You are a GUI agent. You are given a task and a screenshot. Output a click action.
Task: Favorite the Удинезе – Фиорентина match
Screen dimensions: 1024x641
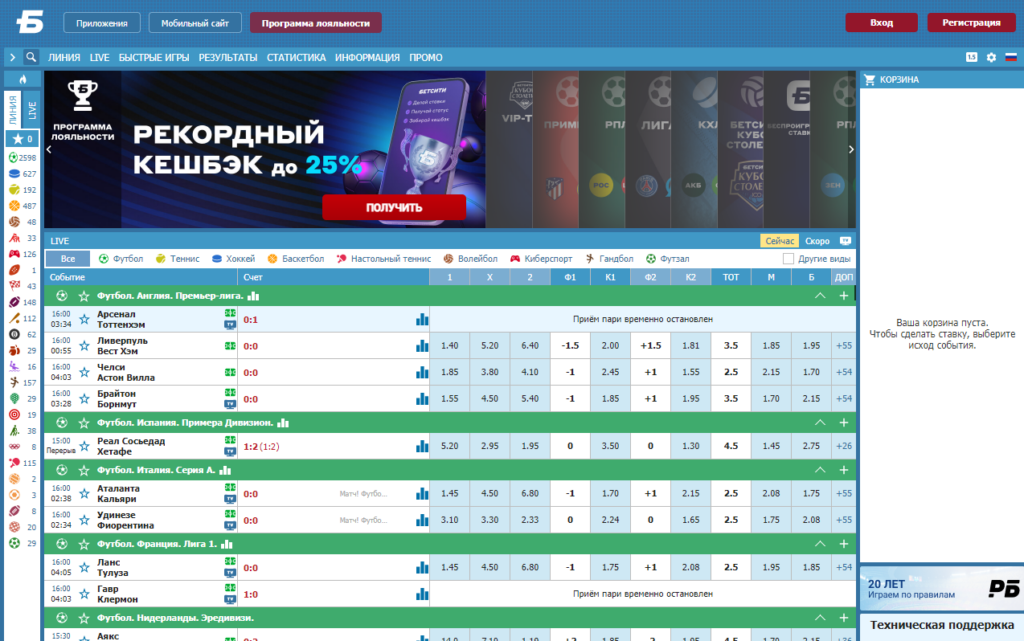tap(84, 520)
